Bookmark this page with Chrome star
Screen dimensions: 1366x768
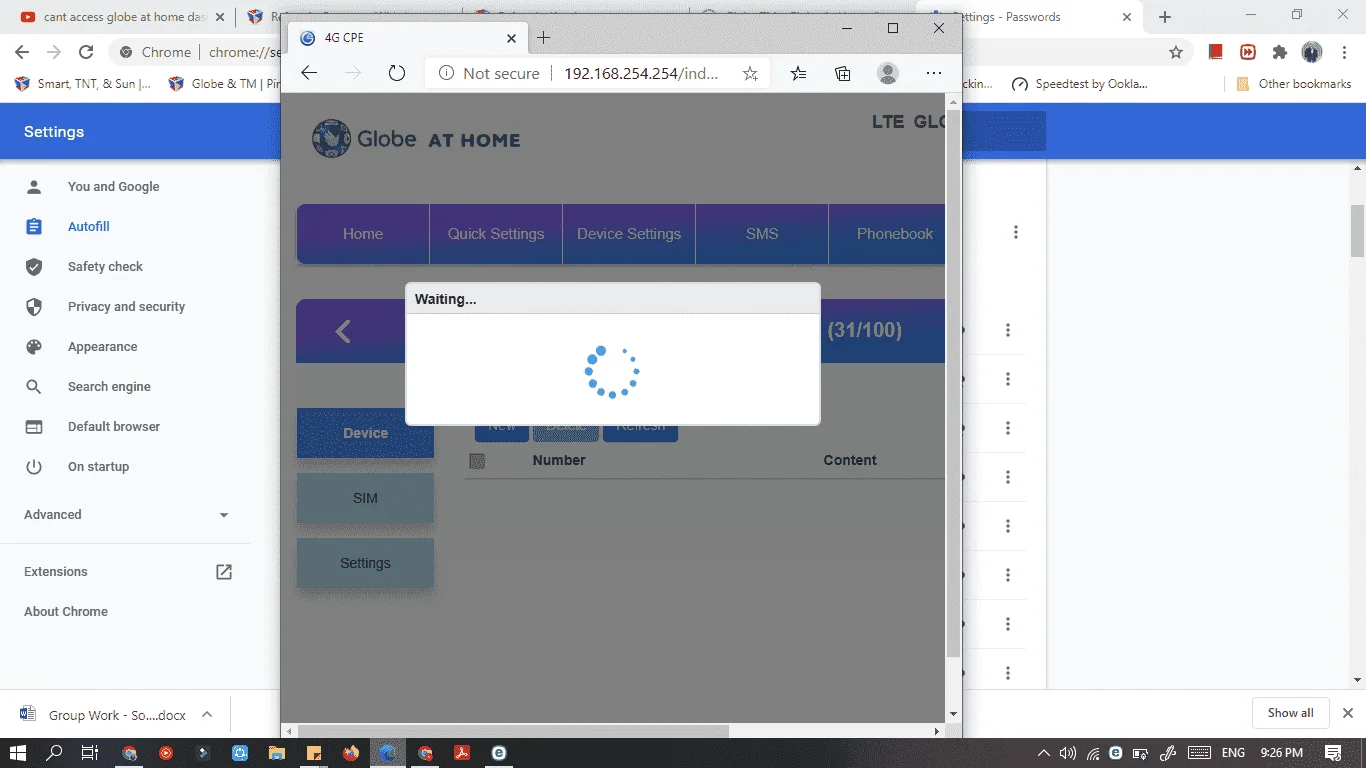coord(1176,52)
